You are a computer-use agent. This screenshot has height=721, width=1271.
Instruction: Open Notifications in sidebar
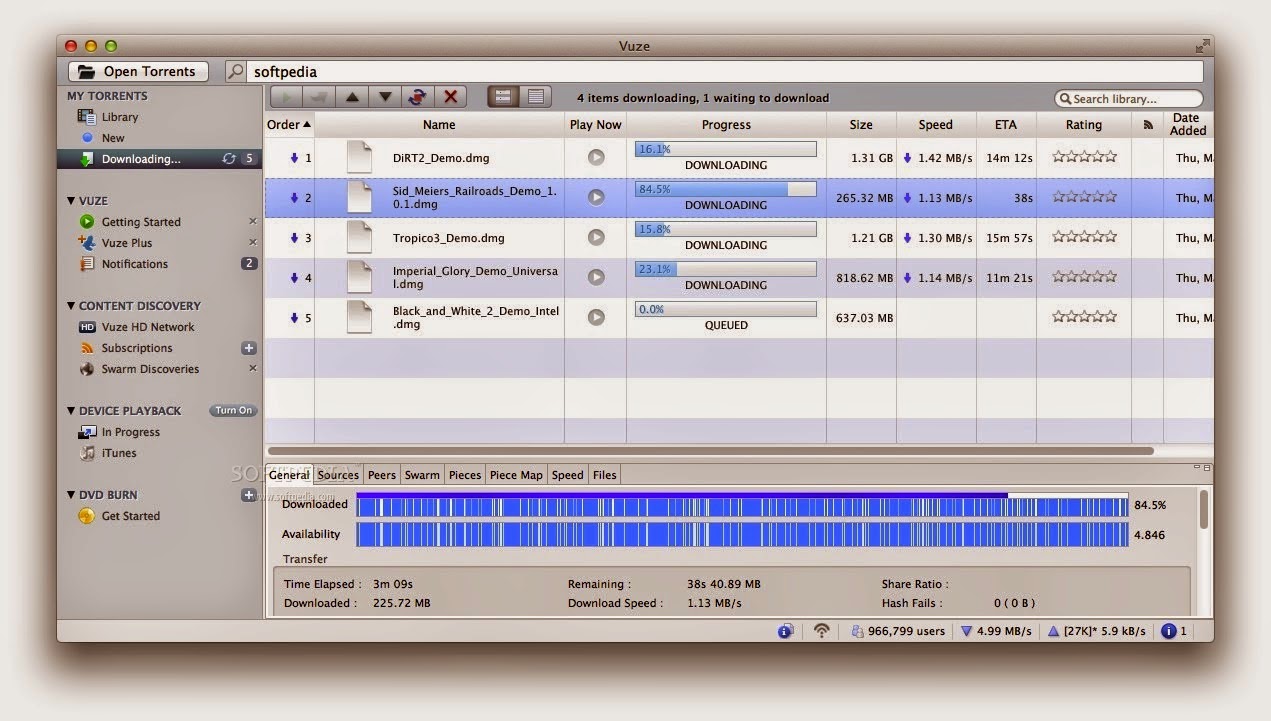135,264
